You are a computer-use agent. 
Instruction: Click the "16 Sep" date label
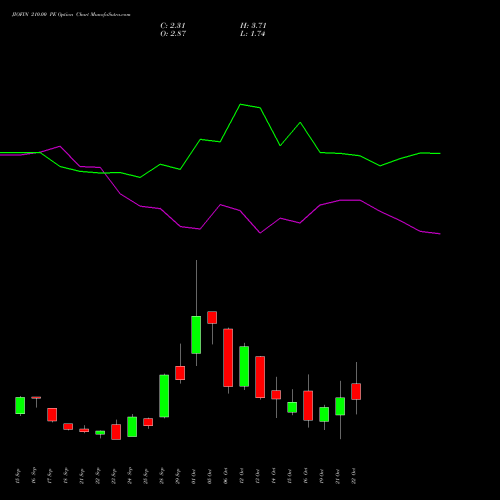click(34, 476)
